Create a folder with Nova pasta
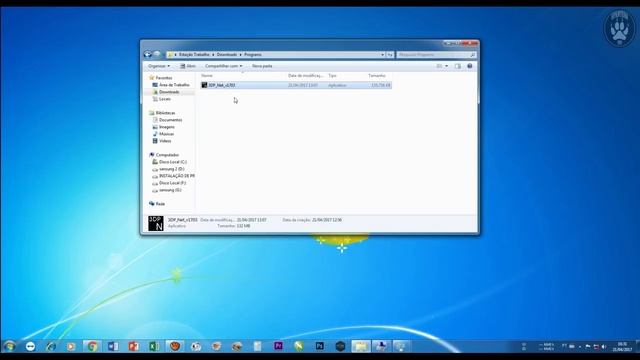 (262, 66)
